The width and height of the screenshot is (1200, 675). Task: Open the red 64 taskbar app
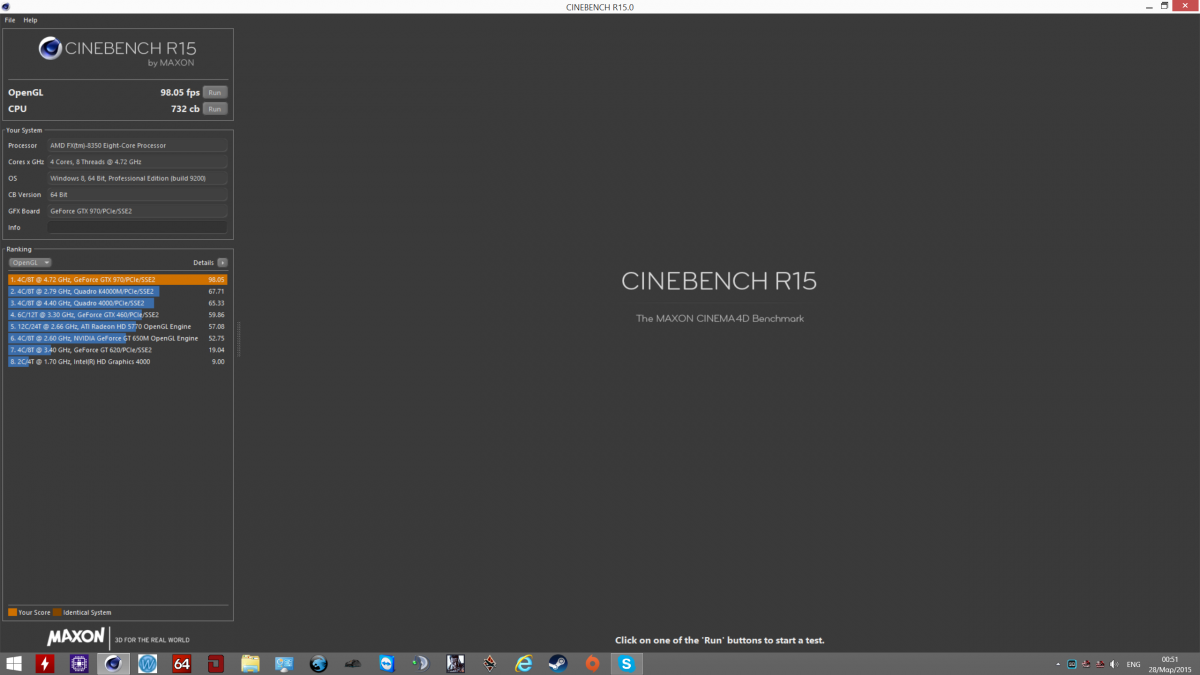pyautogui.click(x=181, y=663)
